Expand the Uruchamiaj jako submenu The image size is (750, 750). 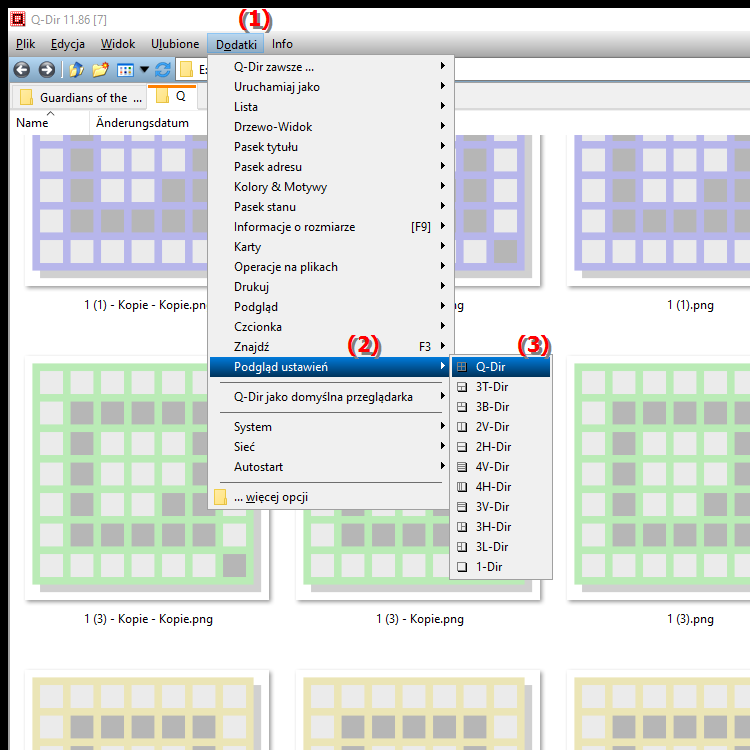[x=331, y=87]
